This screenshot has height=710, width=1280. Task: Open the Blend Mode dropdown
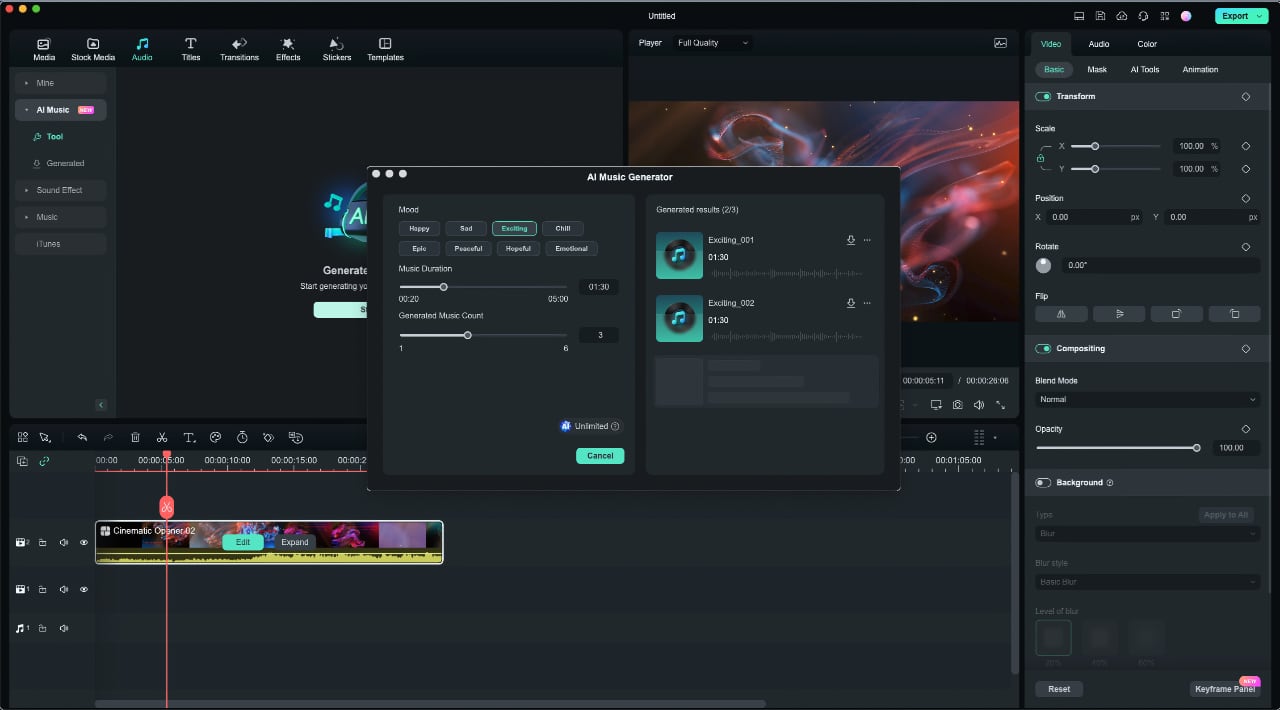1146,399
